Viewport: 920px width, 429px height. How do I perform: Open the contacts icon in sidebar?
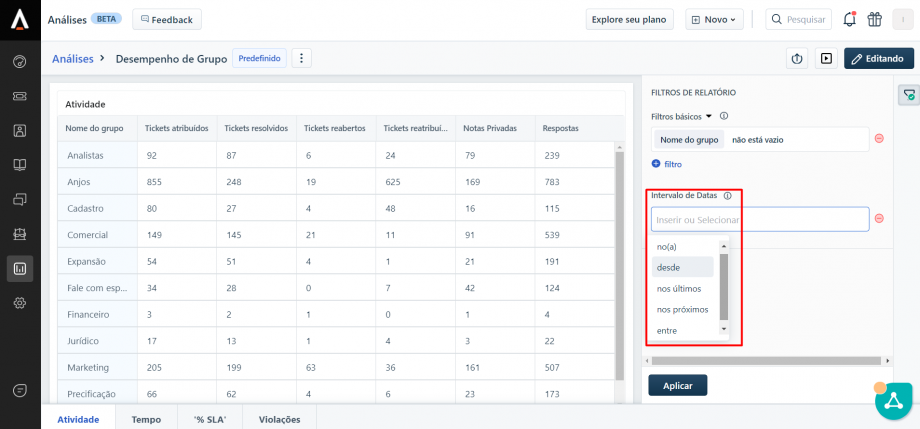pyautogui.click(x=19, y=130)
